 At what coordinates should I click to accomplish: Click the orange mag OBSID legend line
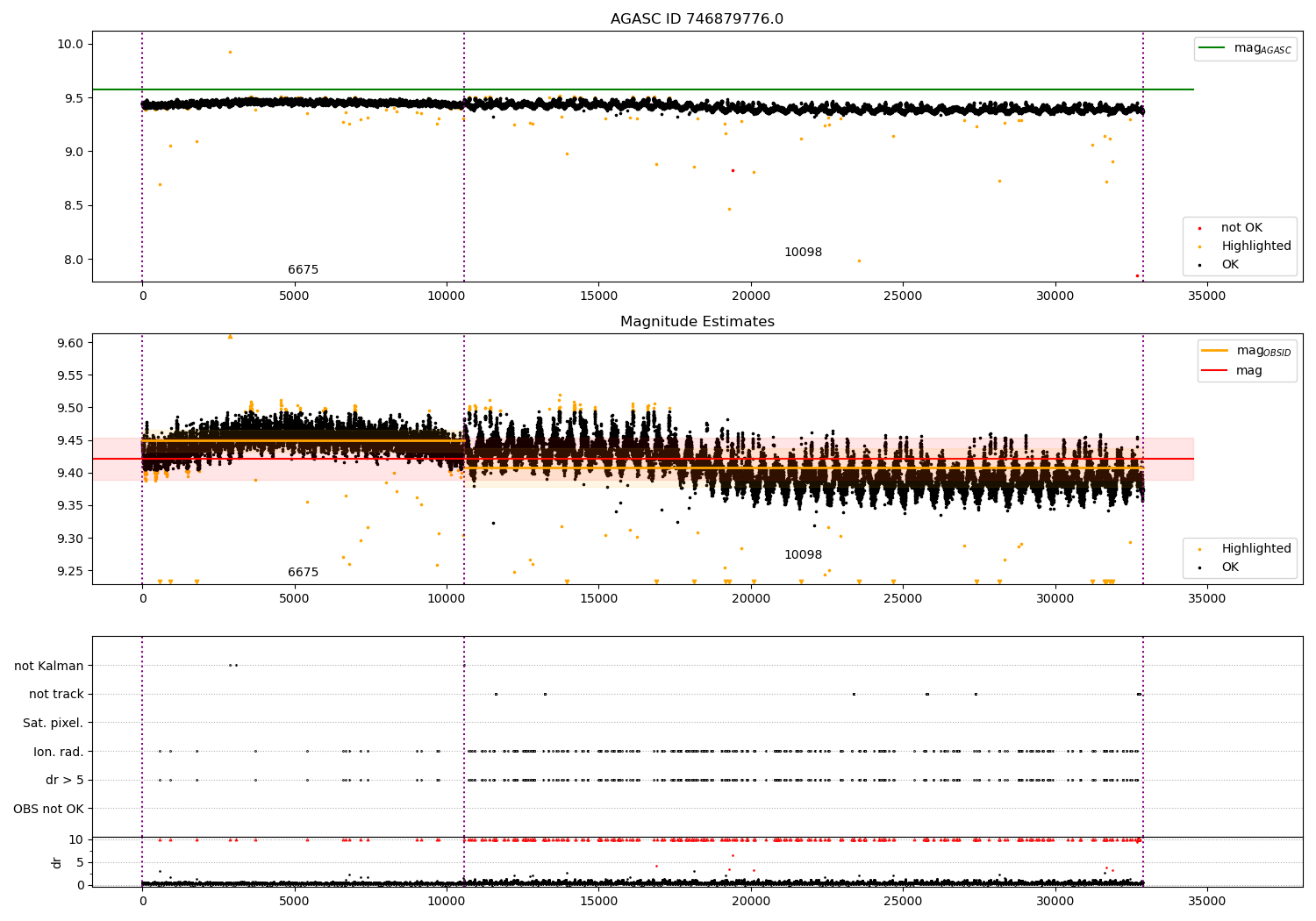click(x=1215, y=351)
